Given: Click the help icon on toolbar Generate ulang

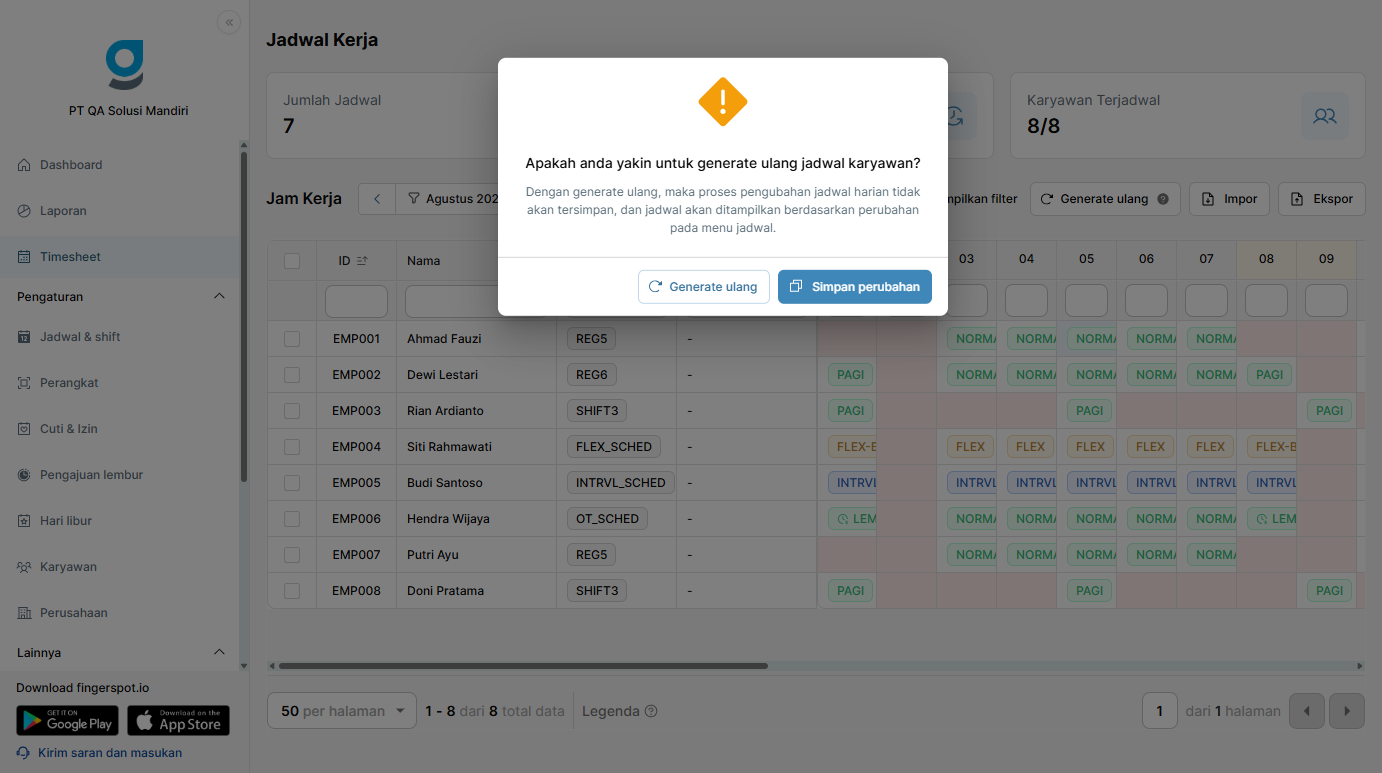Looking at the screenshot, I should pos(1163,199).
